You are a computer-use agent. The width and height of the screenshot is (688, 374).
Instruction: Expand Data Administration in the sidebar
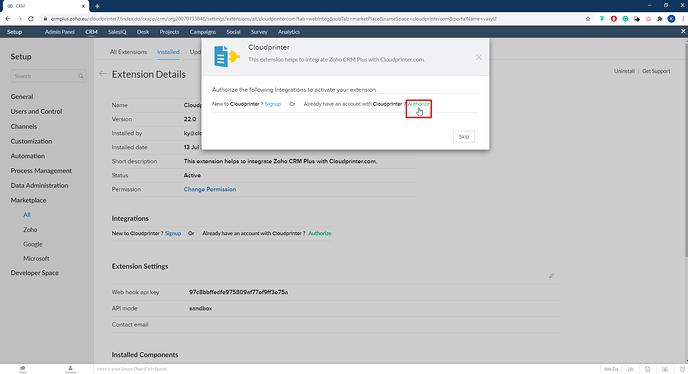pyautogui.click(x=39, y=185)
